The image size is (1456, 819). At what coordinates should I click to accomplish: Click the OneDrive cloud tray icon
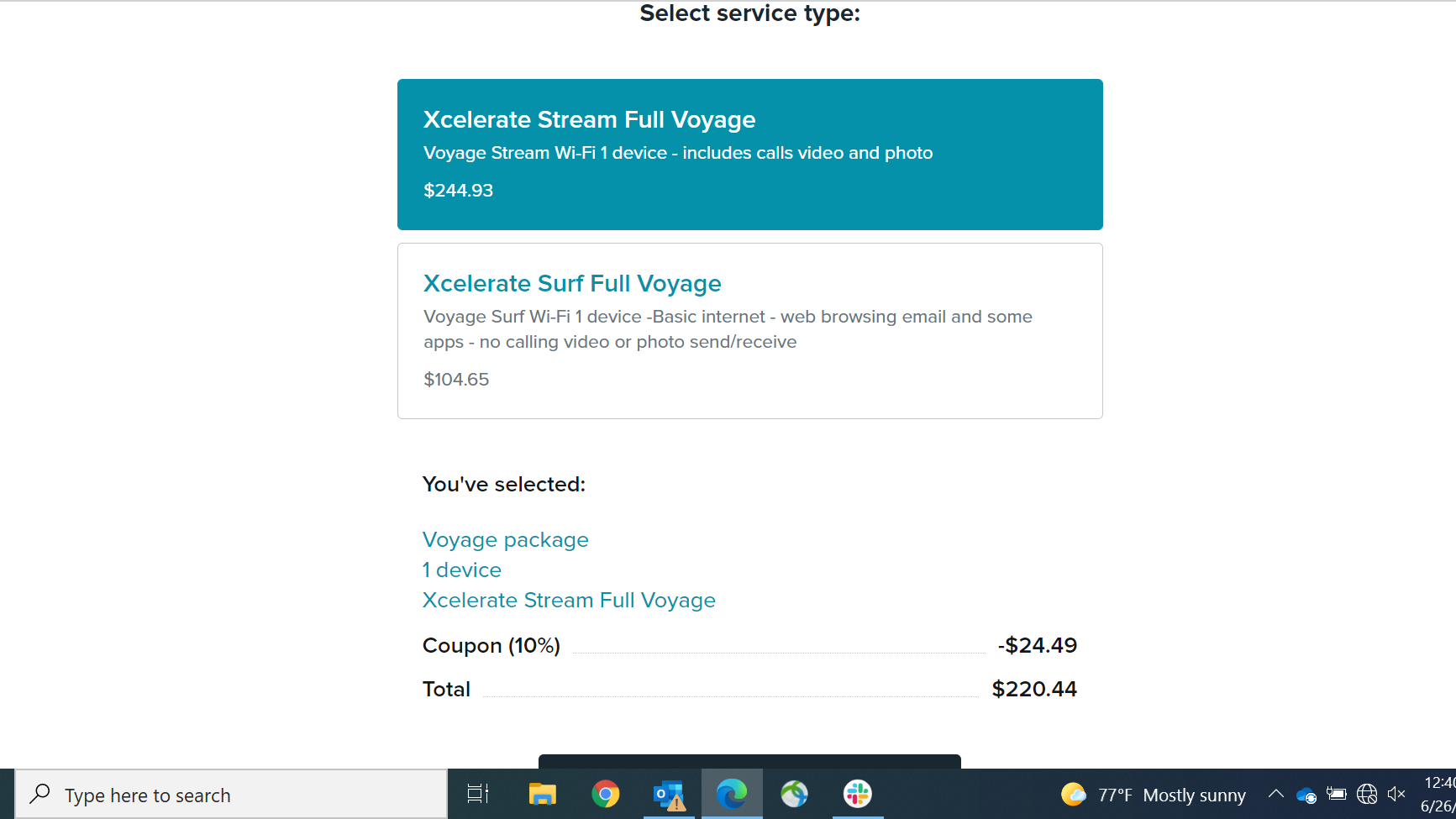pyautogui.click(x=1306, y=795)
